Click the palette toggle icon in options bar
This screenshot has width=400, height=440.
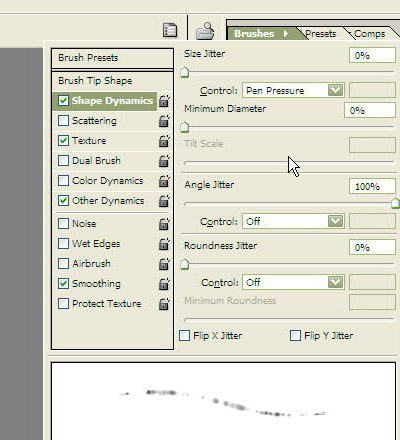click(170, 30)
